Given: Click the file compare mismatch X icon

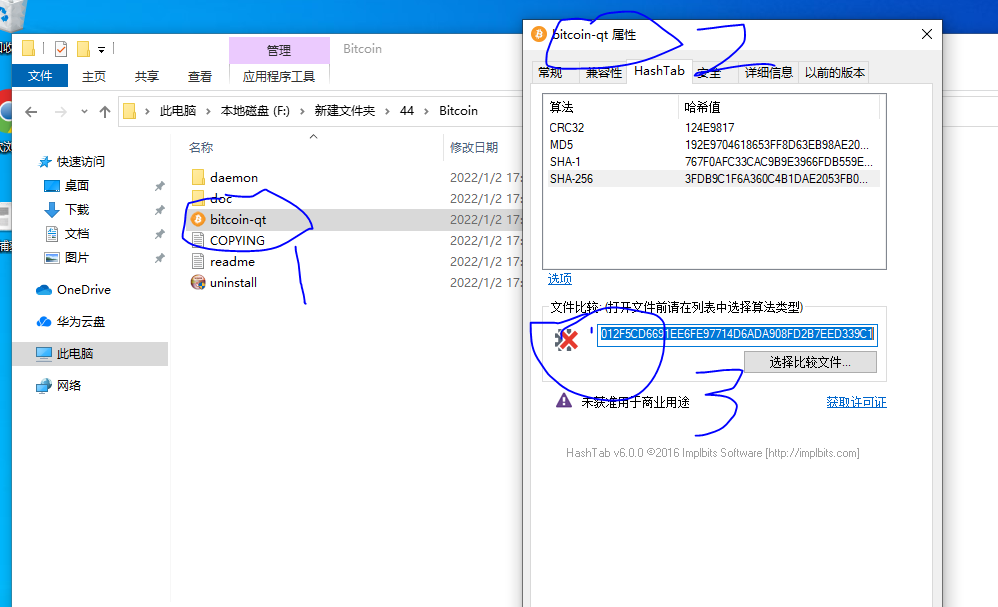Looking at the screenshot, I should pyautogui.click(x=566, y=340).
